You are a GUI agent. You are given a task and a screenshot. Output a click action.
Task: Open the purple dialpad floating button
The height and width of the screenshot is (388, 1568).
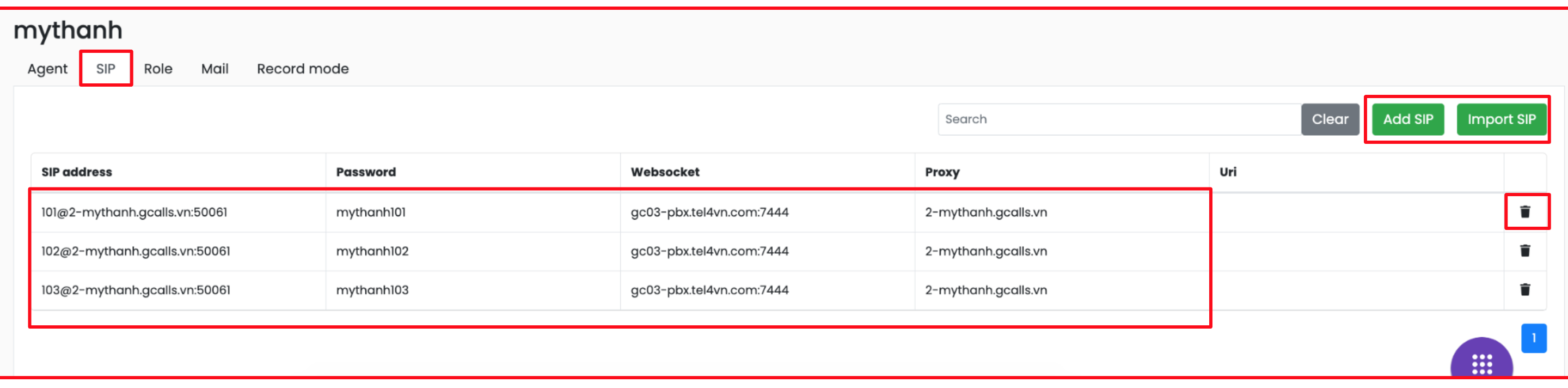click(1481, 363)
